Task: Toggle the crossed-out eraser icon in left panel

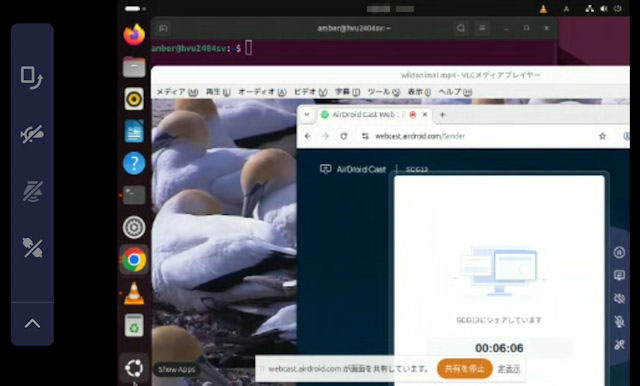Action: (32, 191)
